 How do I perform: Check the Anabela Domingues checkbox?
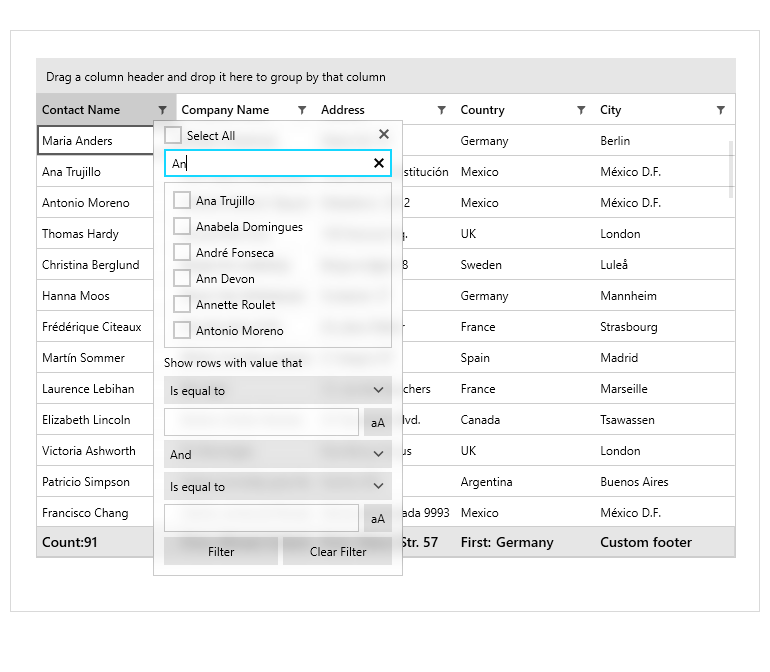coord(182,226)
